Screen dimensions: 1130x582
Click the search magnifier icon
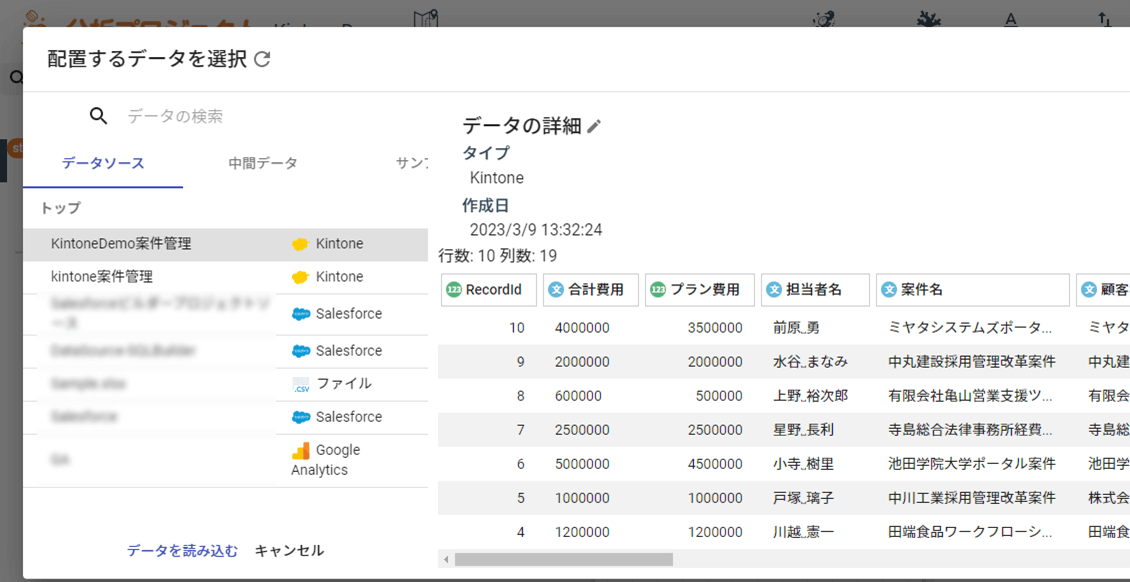[98, 116]
